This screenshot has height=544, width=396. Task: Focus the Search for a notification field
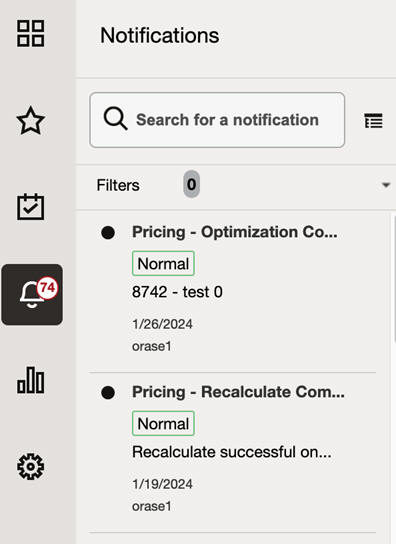coord(217,120)
